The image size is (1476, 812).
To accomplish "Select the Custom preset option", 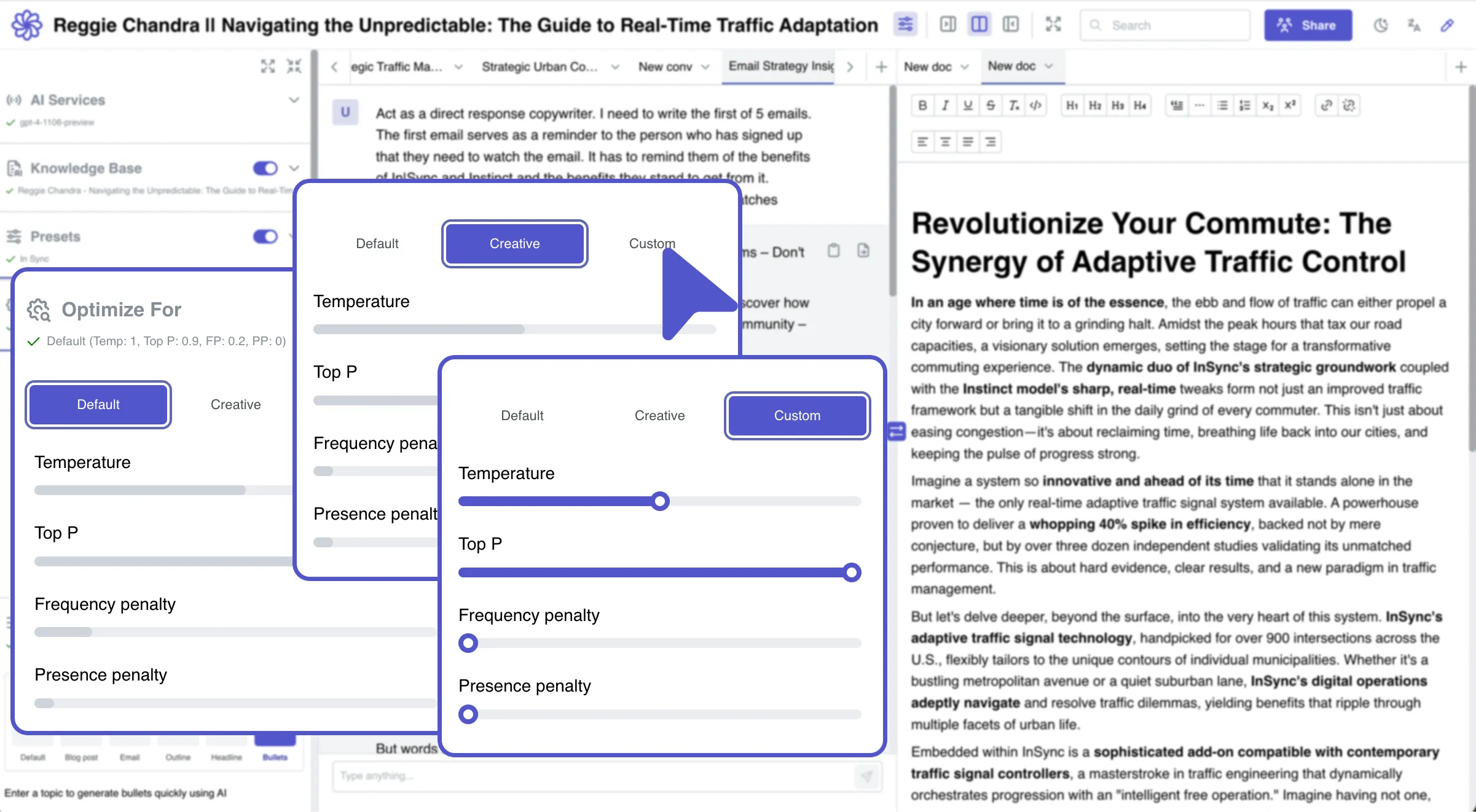I will pos(796,416).
